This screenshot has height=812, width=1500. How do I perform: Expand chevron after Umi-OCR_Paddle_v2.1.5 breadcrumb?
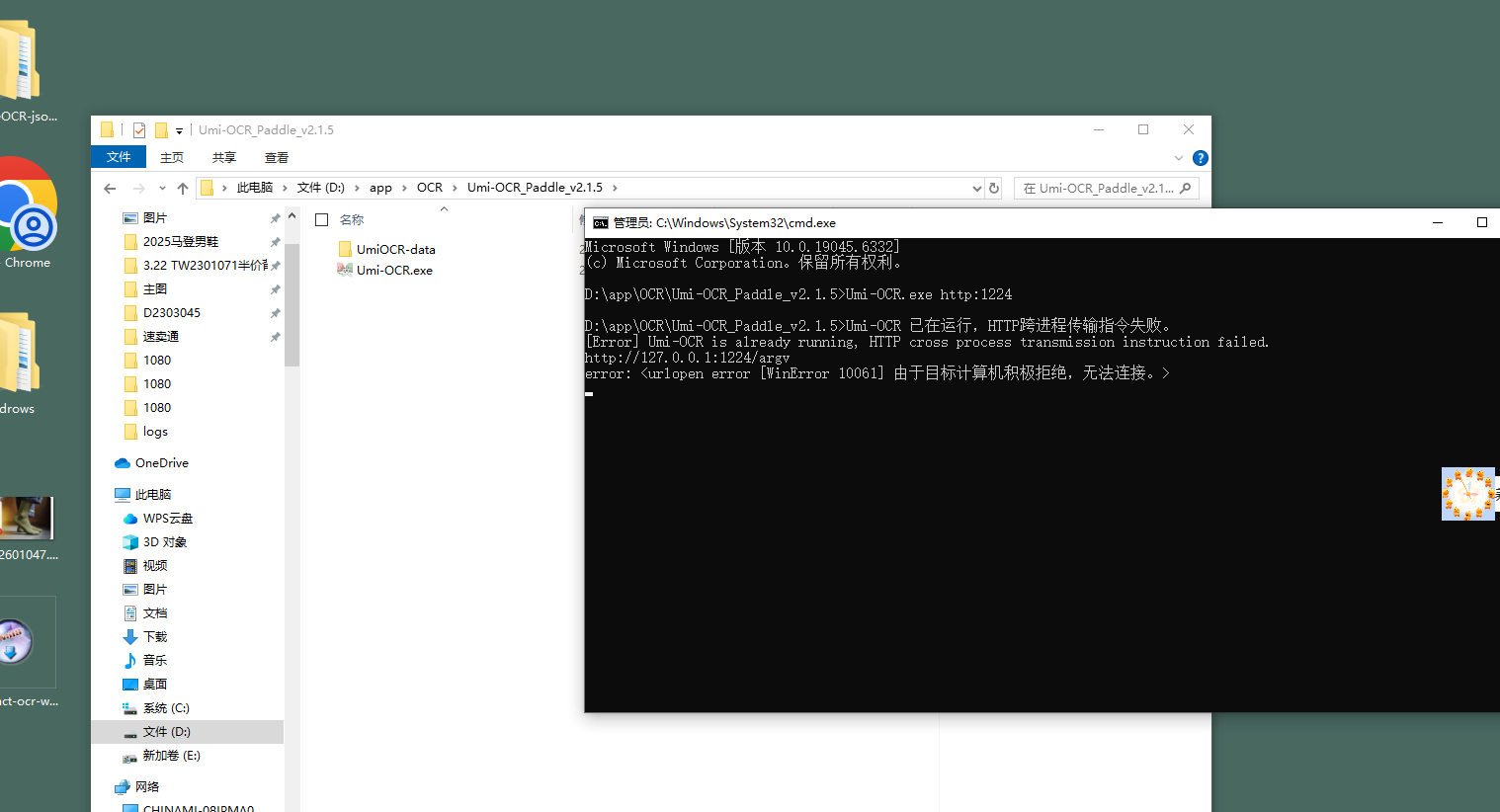click(x=615, y=188)
